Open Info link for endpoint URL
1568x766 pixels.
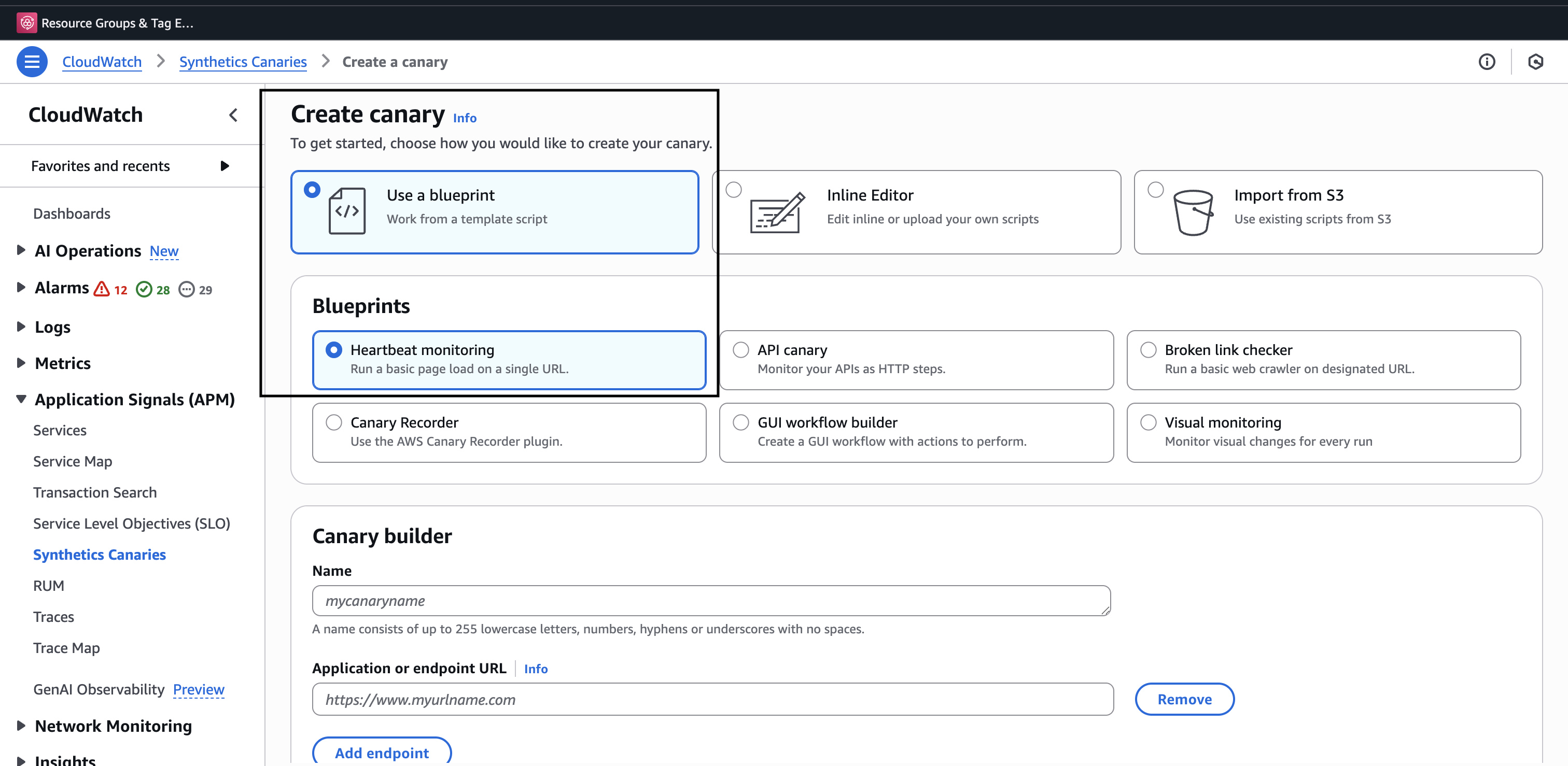tap(536, 669)
